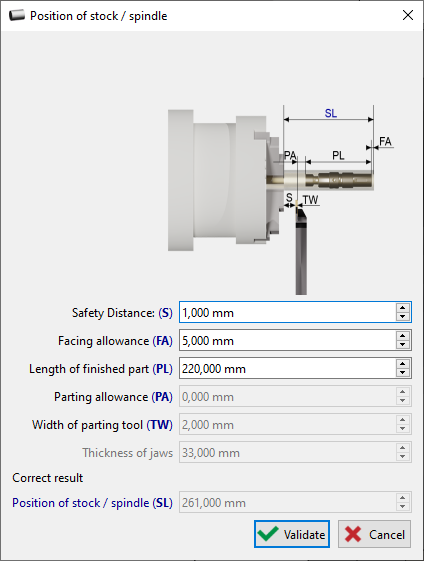Click the Thickness of jaws field
The height and width of the screenshot is (561, 424).
295,452
